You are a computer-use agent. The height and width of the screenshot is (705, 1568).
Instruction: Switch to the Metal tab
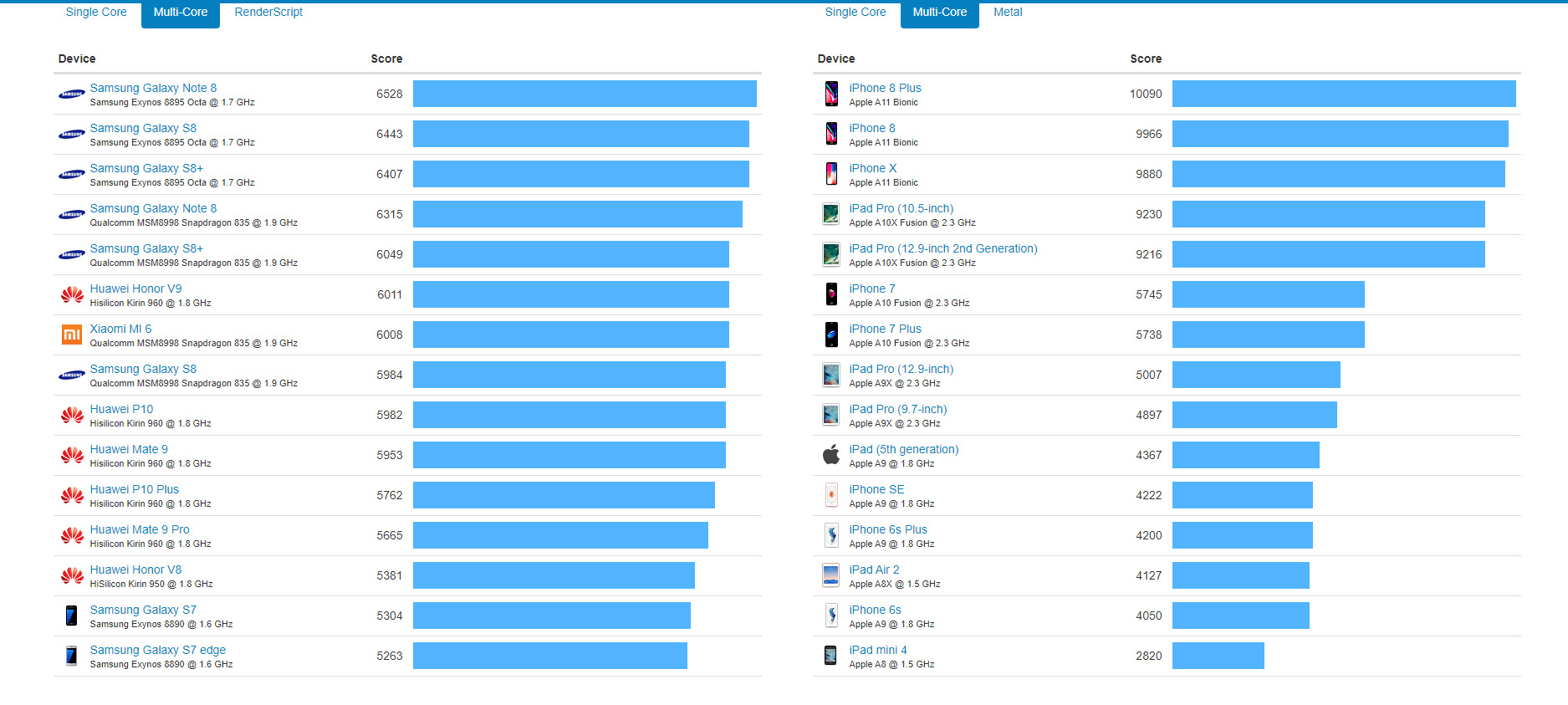coord(1008,13)
